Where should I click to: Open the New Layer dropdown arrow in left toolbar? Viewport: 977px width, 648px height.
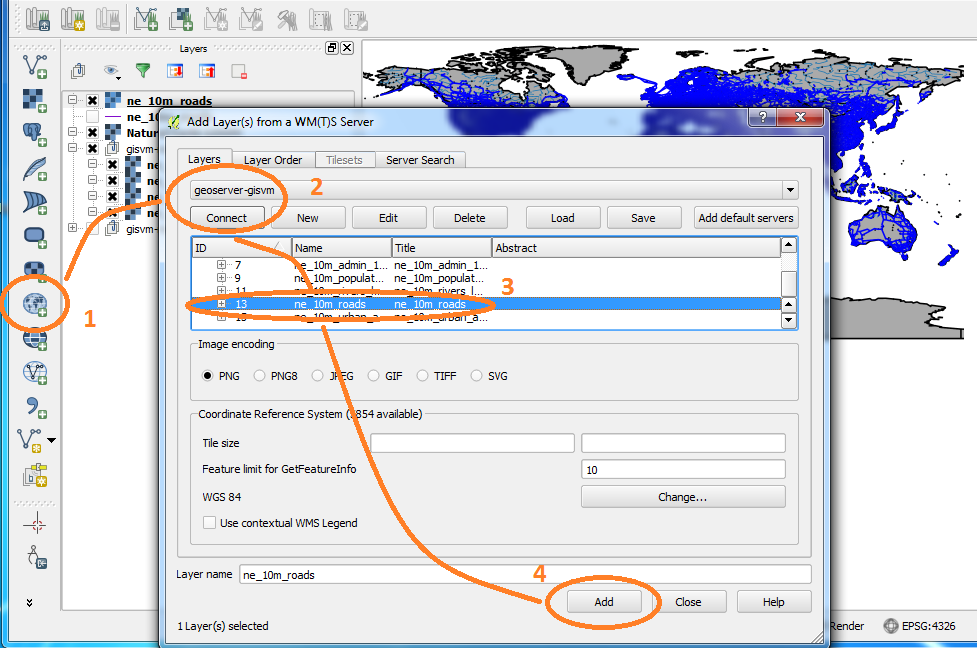pos(52,441)
